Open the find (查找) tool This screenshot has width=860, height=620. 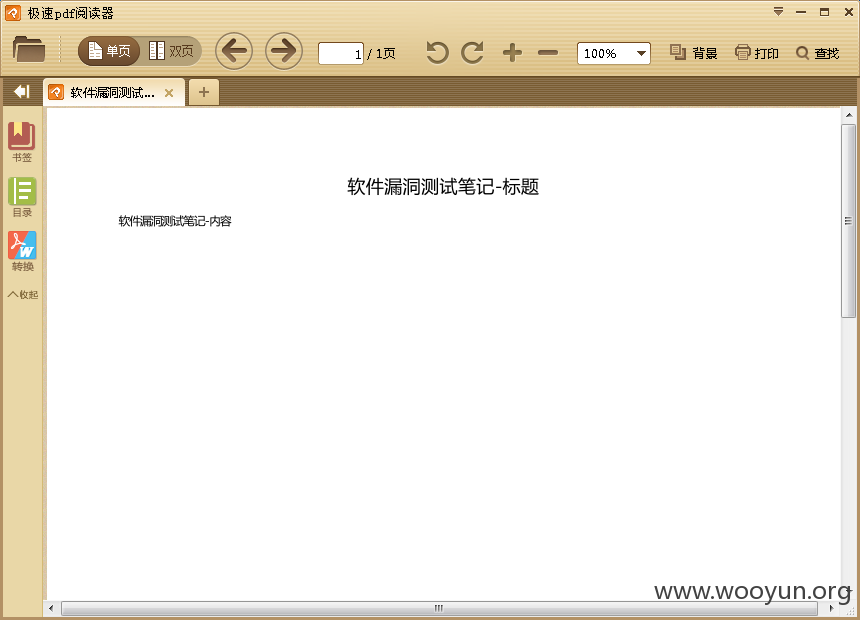817,53
